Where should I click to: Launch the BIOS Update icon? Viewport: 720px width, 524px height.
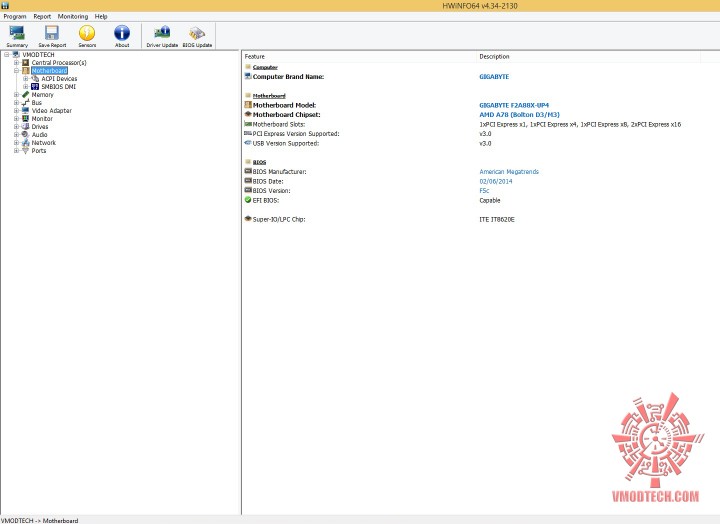[197, 33]
